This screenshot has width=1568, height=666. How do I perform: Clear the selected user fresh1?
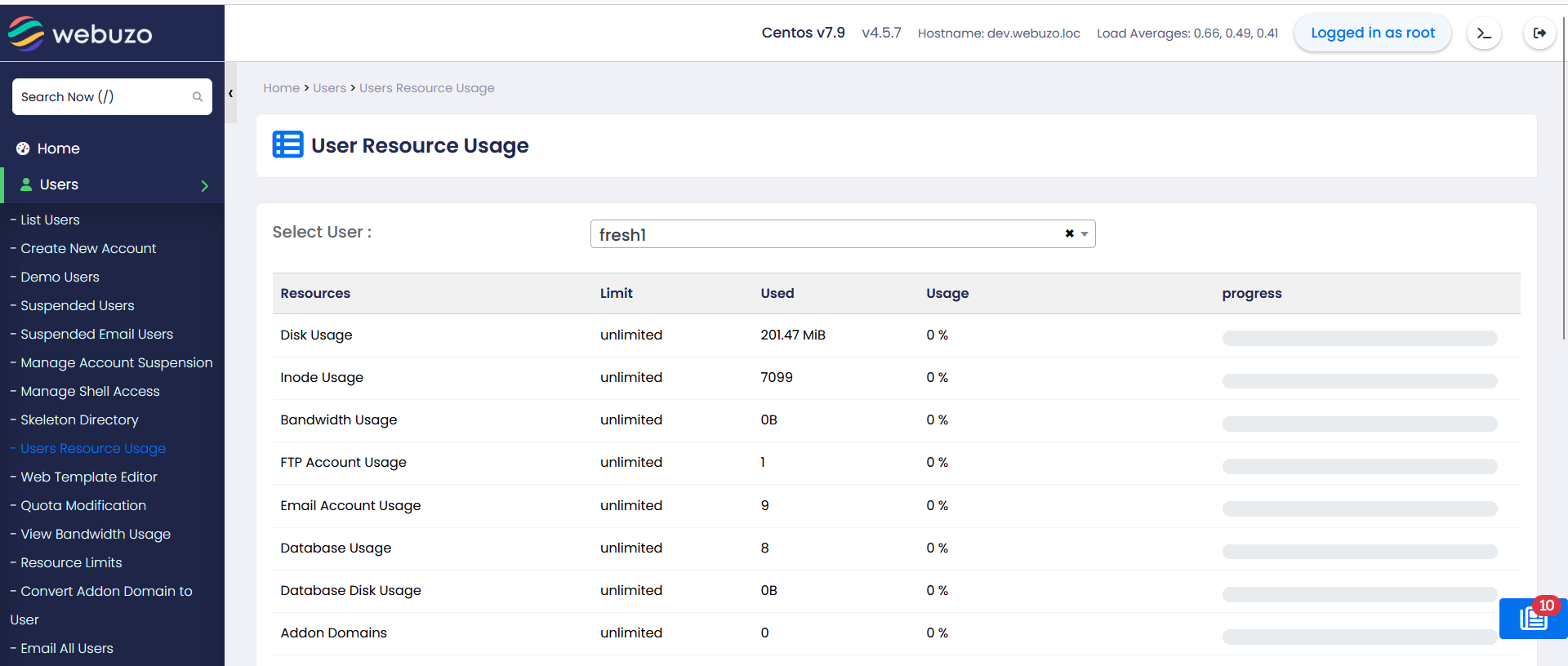pos(1069,234)
